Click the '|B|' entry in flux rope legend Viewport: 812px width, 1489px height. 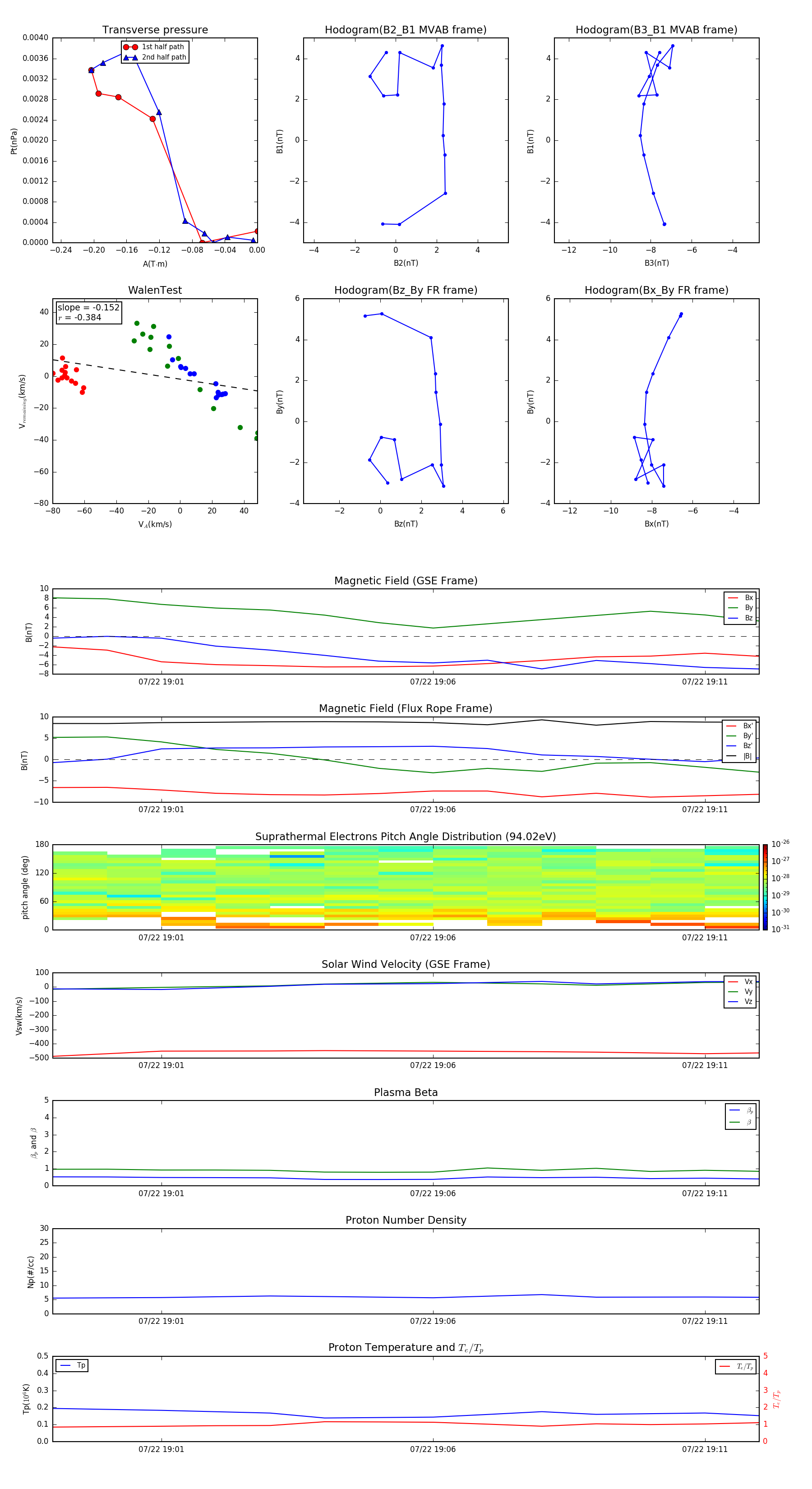[739, 756]
